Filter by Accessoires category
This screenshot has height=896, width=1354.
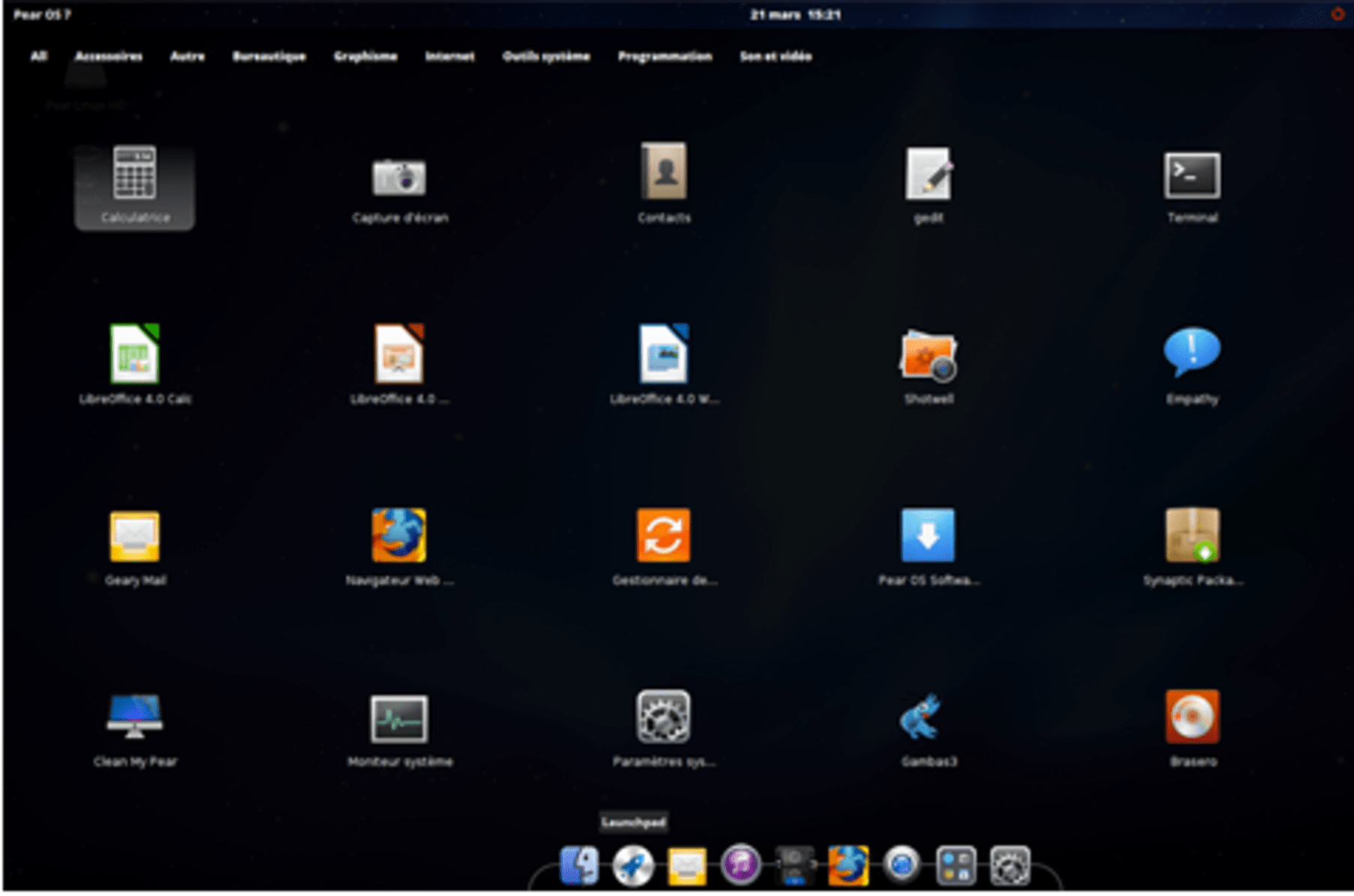pos(109,56)
